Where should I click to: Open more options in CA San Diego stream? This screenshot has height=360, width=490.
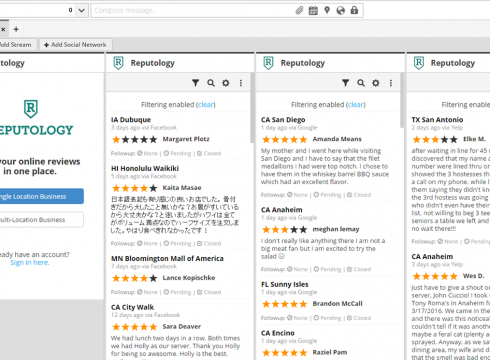tap(391, 83)
